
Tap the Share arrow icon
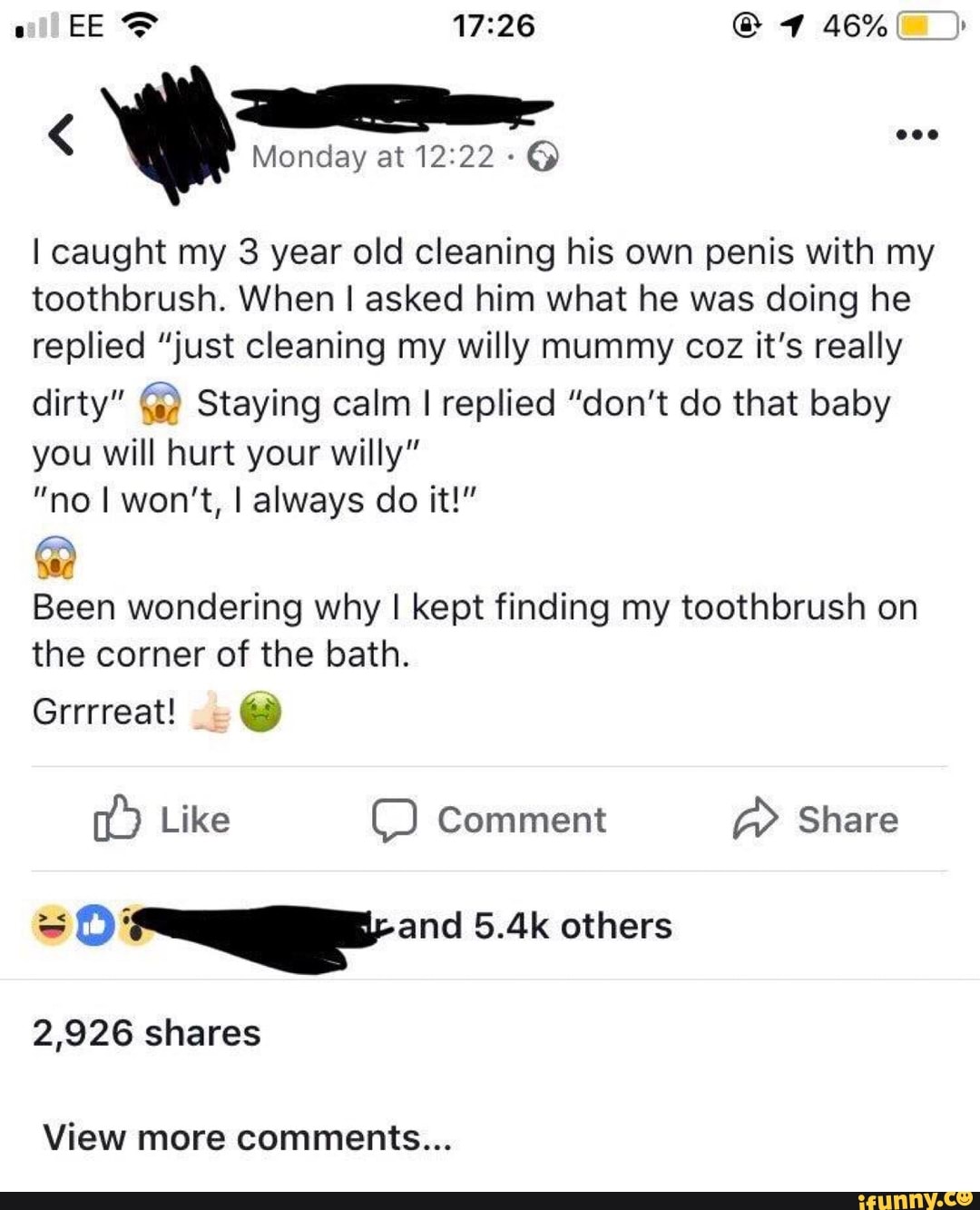(x=755, y=819)
